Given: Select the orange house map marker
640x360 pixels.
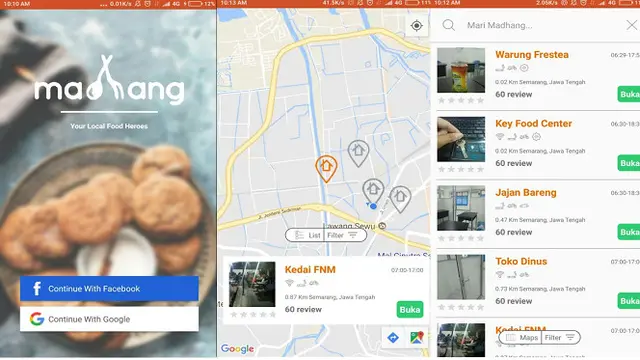Looking at the screenshot, I should pos(326,168).
